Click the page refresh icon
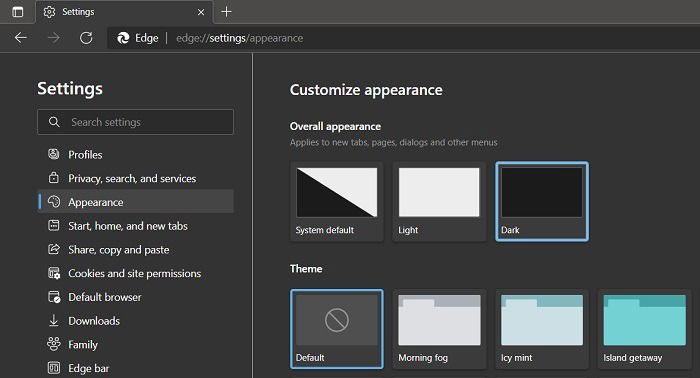700x378 pixels. point(86,38)
